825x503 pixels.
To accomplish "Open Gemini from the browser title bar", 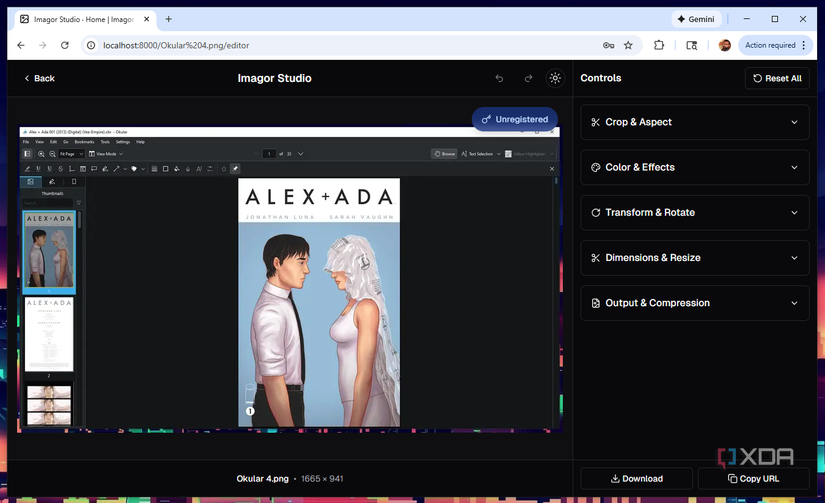I will (x=696, y=19).
